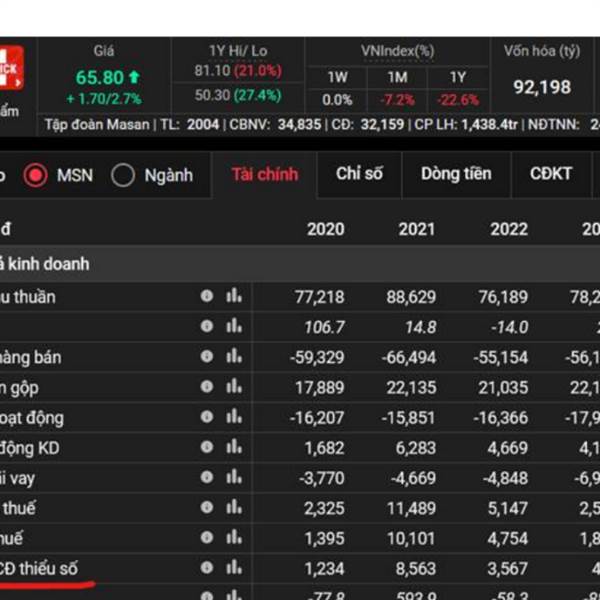Image resolution: width=600 pixels, height=600 pixels.
Task: Click info icon in the 'n gộp' row
Action: click(207, 386)
